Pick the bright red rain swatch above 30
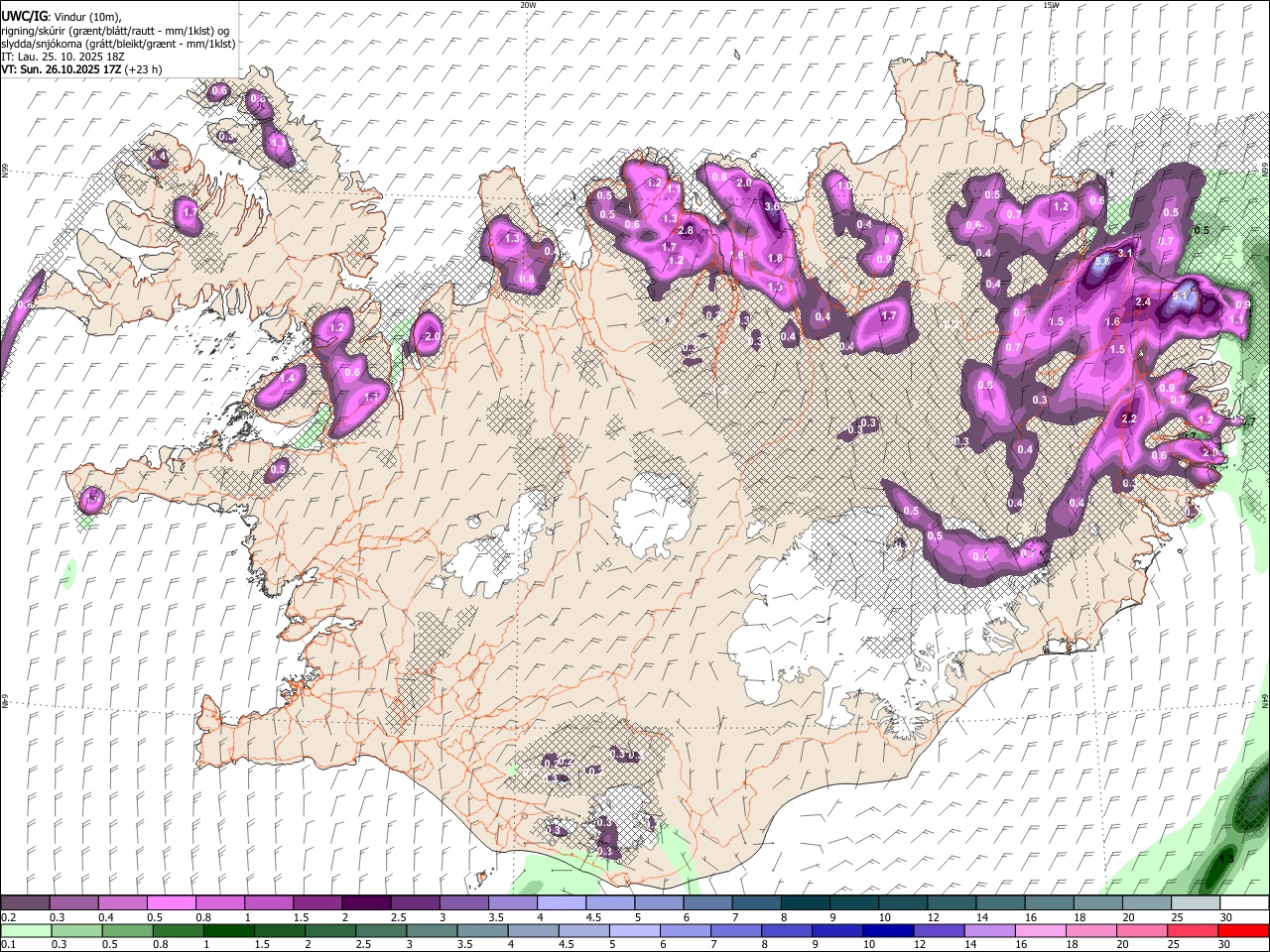 tap(1244, 931)
